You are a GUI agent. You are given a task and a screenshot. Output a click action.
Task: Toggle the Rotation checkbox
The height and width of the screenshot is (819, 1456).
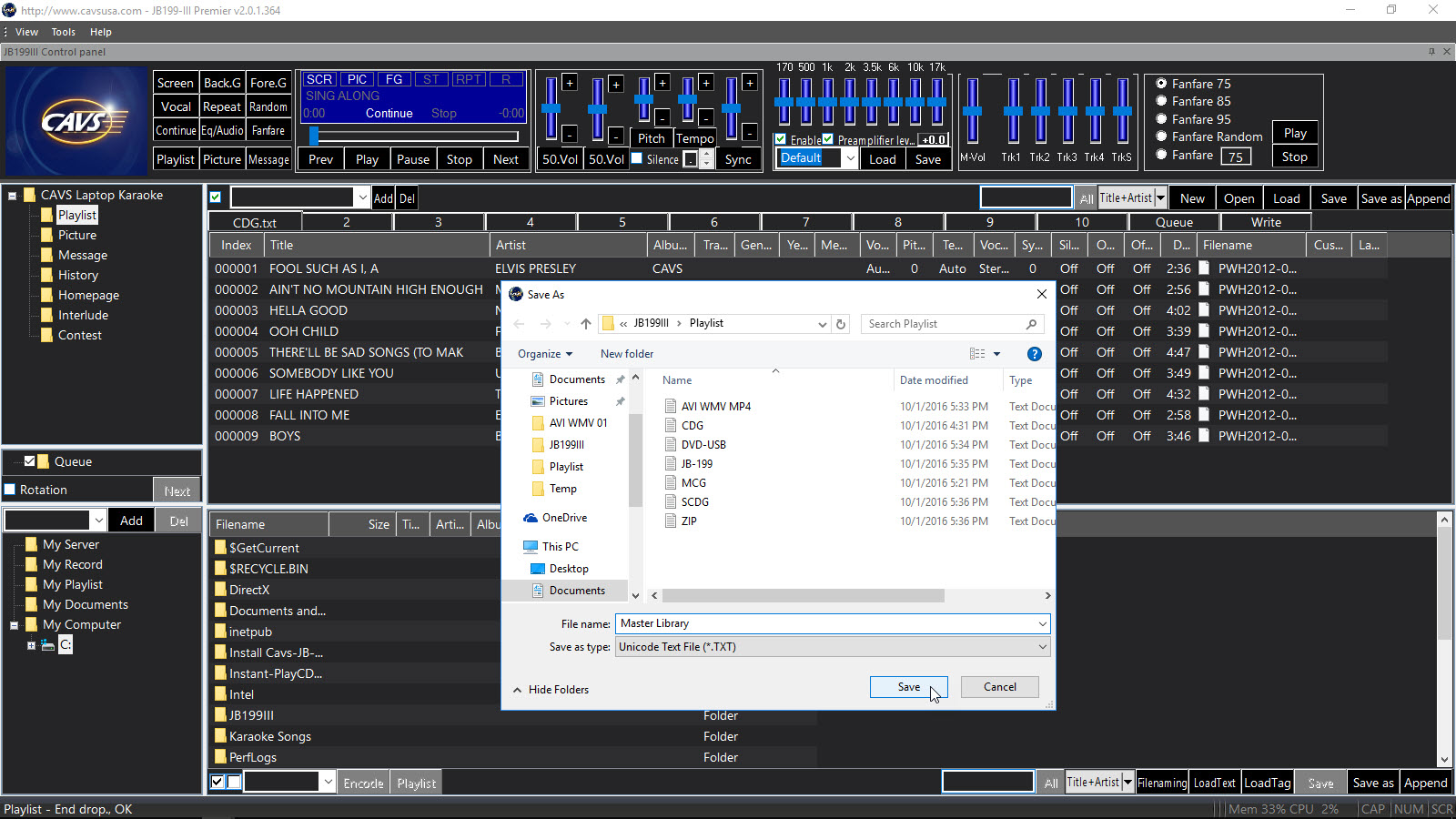(x=10, y=490)
